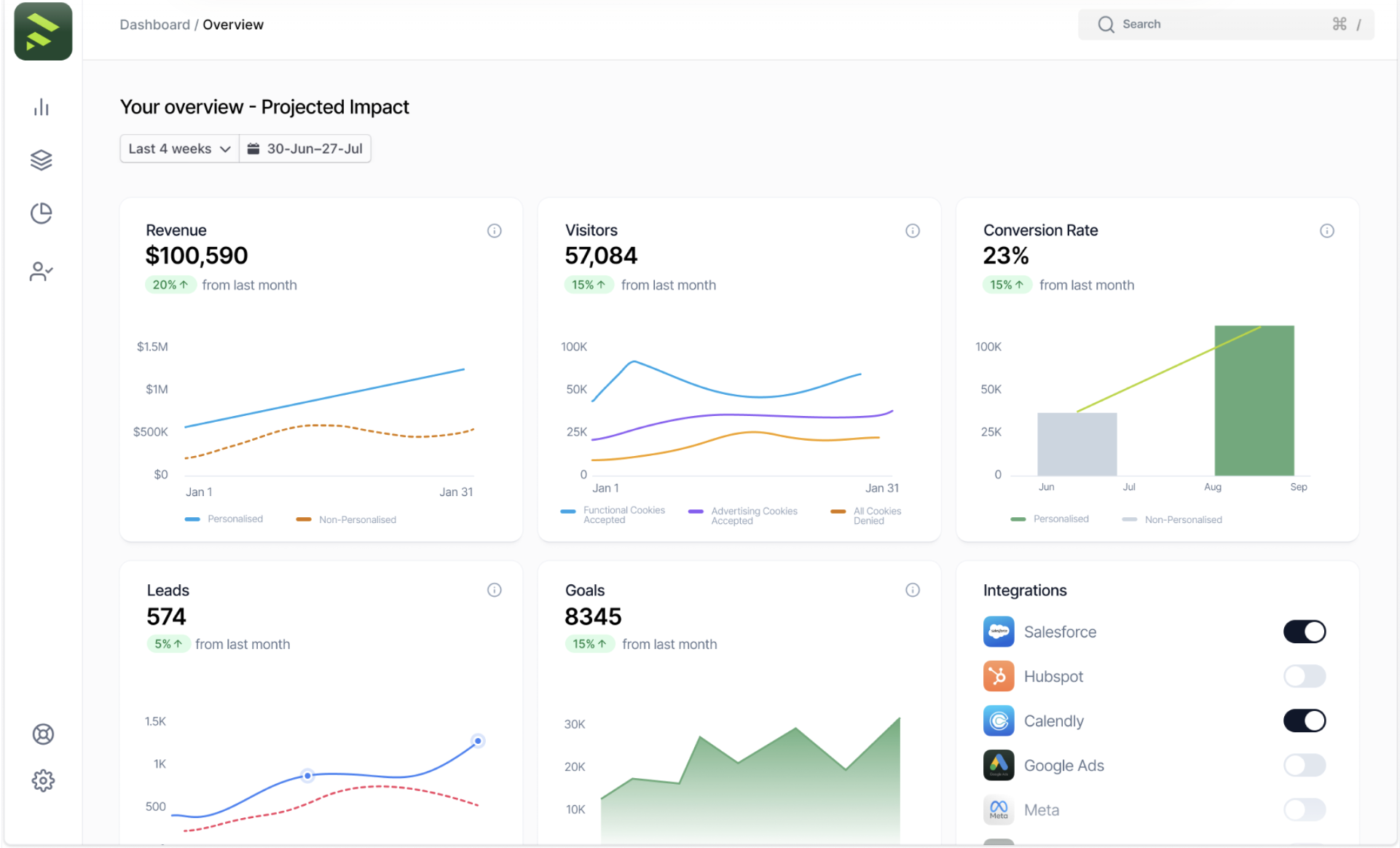Open the 30-Jun–27-Jul date range picker
This screenshot has width=1400, height=848.
click(305, 149)
